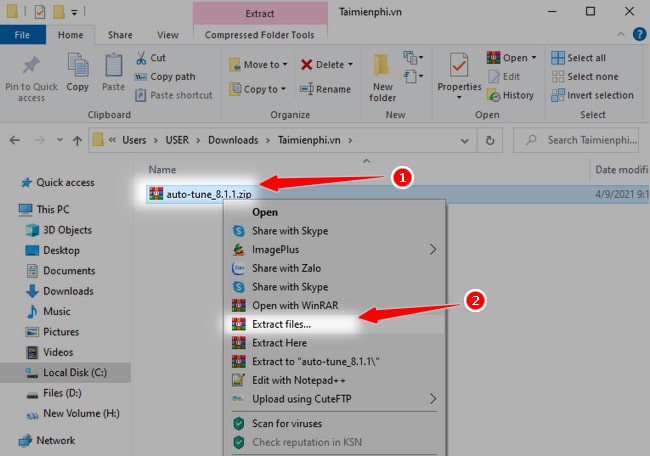650x456 pixels.
Task: Expand the address bar history dropdown
Action: tap(465, 141)
